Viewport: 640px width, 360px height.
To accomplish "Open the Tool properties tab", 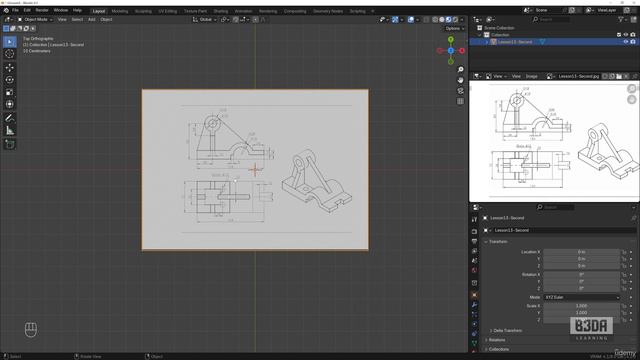I will click(474, 220).
